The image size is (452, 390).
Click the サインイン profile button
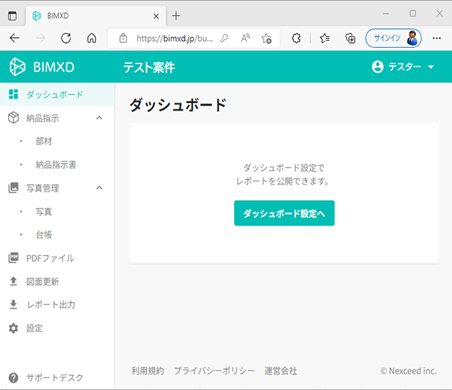394,38
